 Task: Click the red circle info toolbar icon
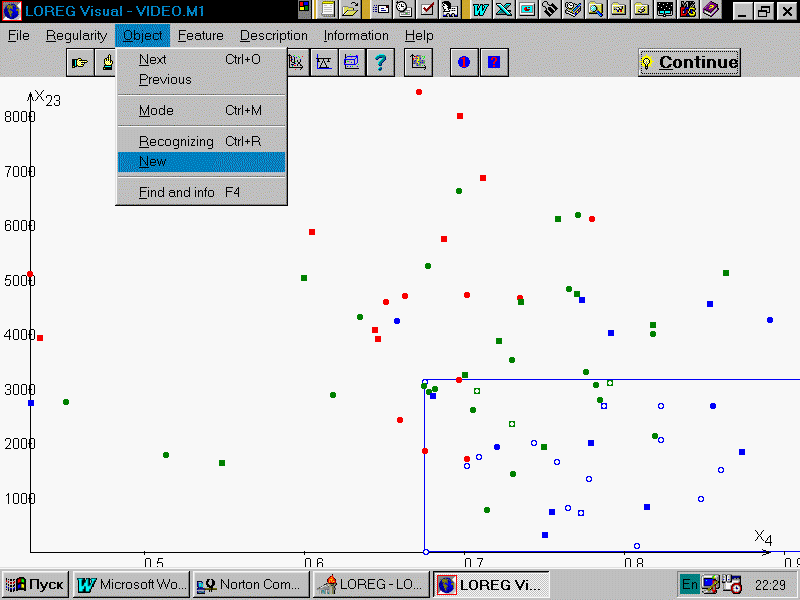(x=463, y=62)
